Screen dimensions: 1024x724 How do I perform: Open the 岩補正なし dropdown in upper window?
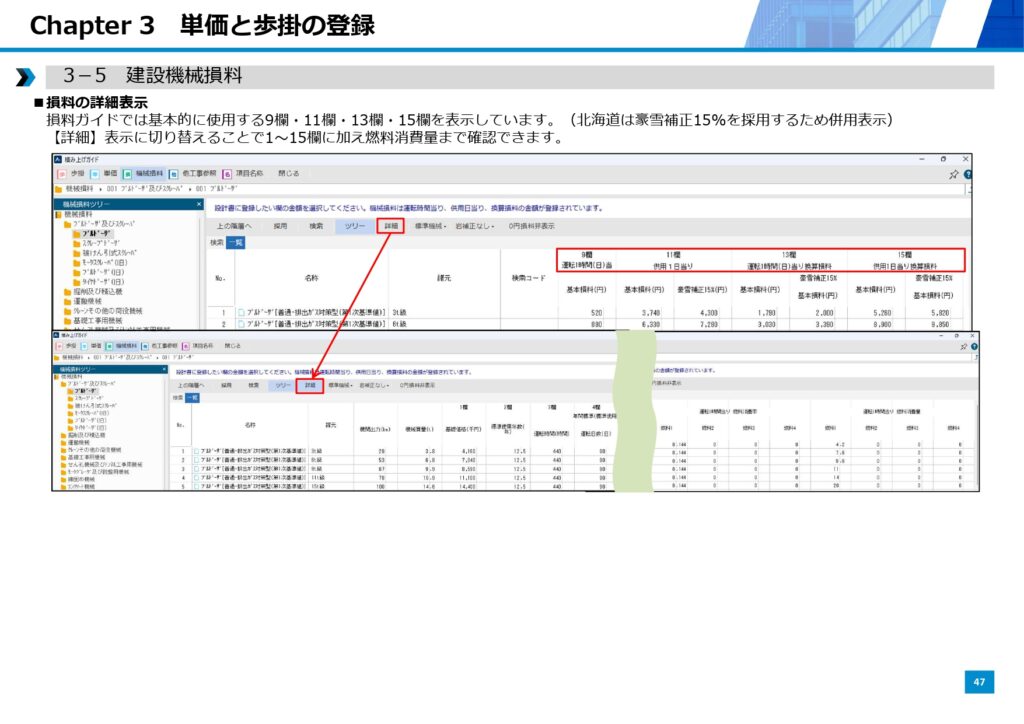tap(475, 226)
